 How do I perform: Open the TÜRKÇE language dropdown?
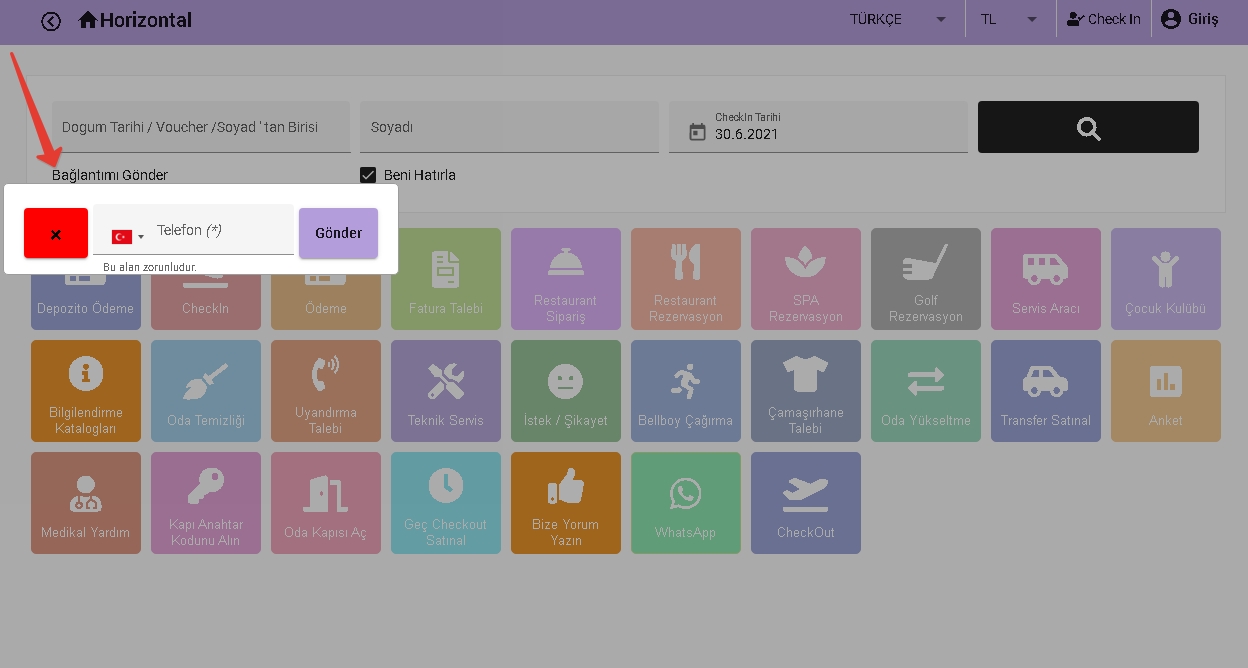point(897,20)
